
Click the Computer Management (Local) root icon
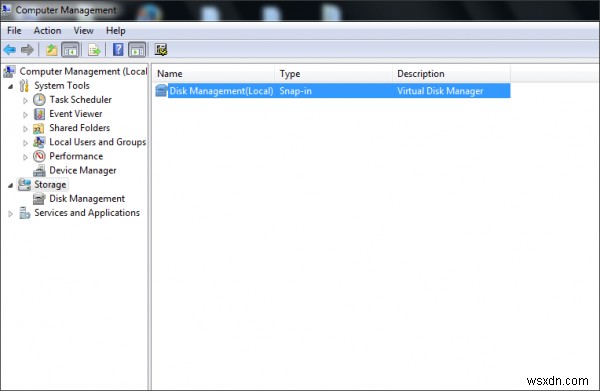point(10,72)
